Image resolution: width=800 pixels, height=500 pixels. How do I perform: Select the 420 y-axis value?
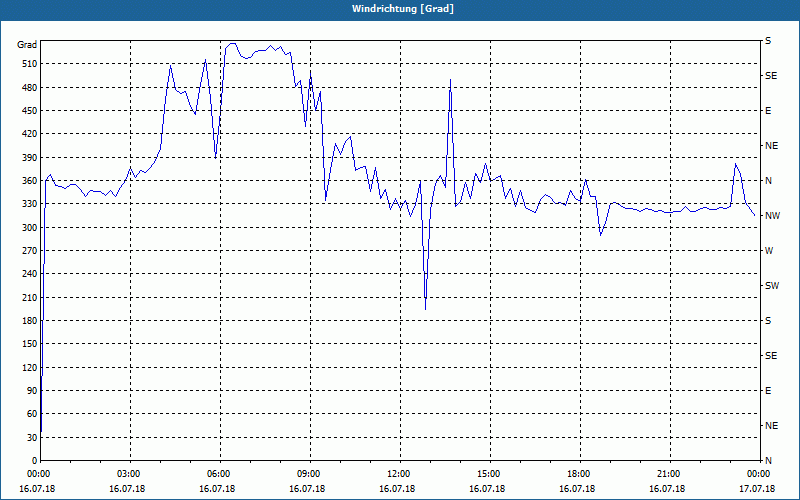[x=31, y=134]
